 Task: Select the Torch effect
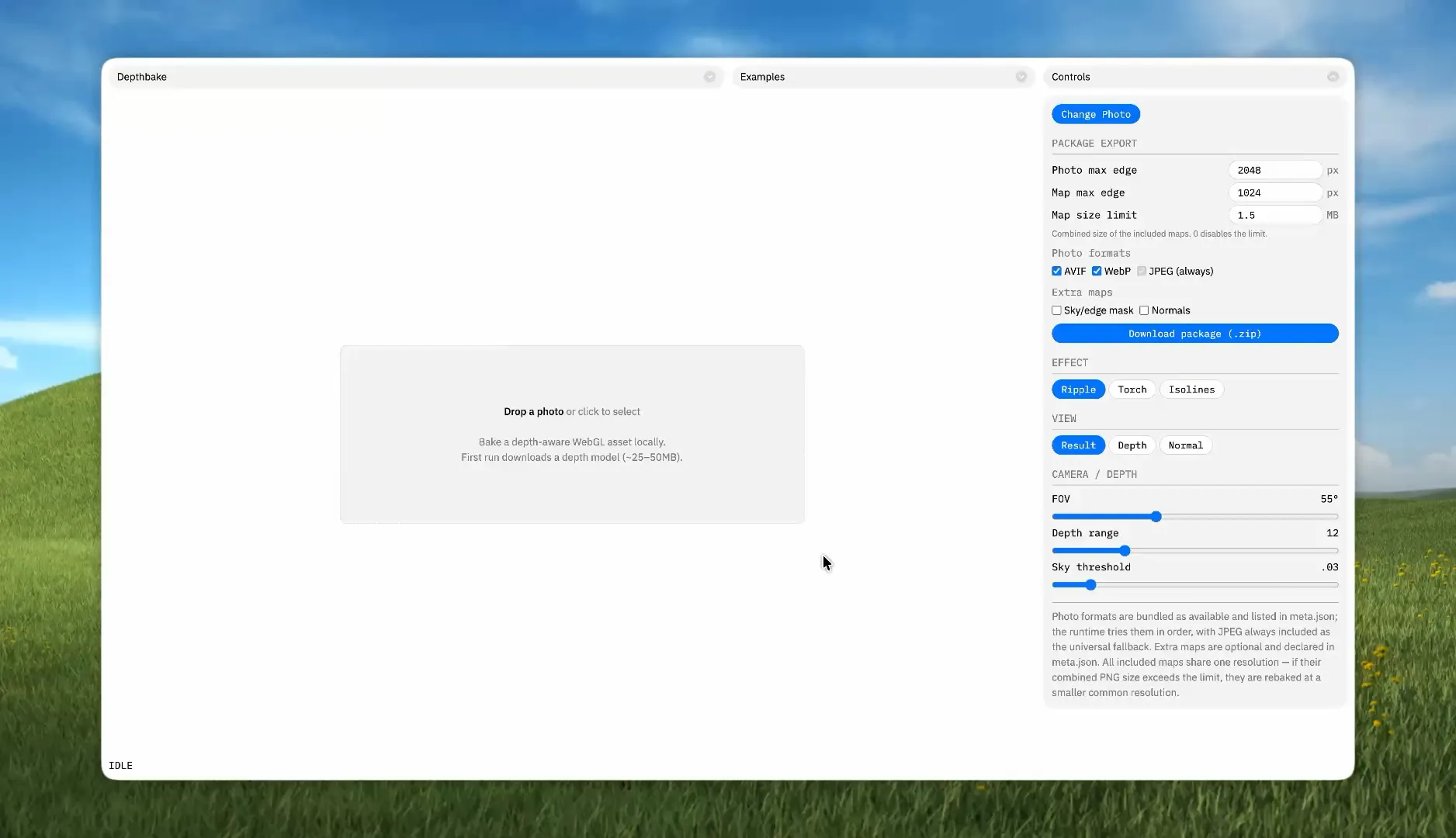tap(1132, 390)
